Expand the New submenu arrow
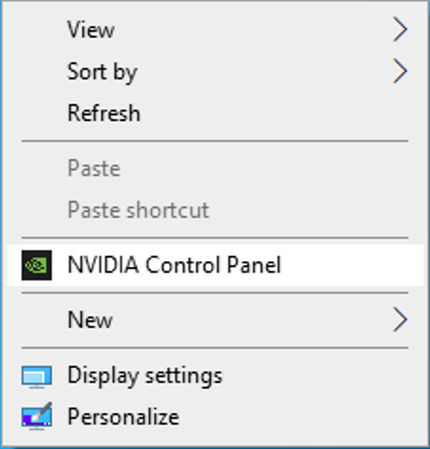The width and height of the screenshot is (430, 449). point(400,320)
